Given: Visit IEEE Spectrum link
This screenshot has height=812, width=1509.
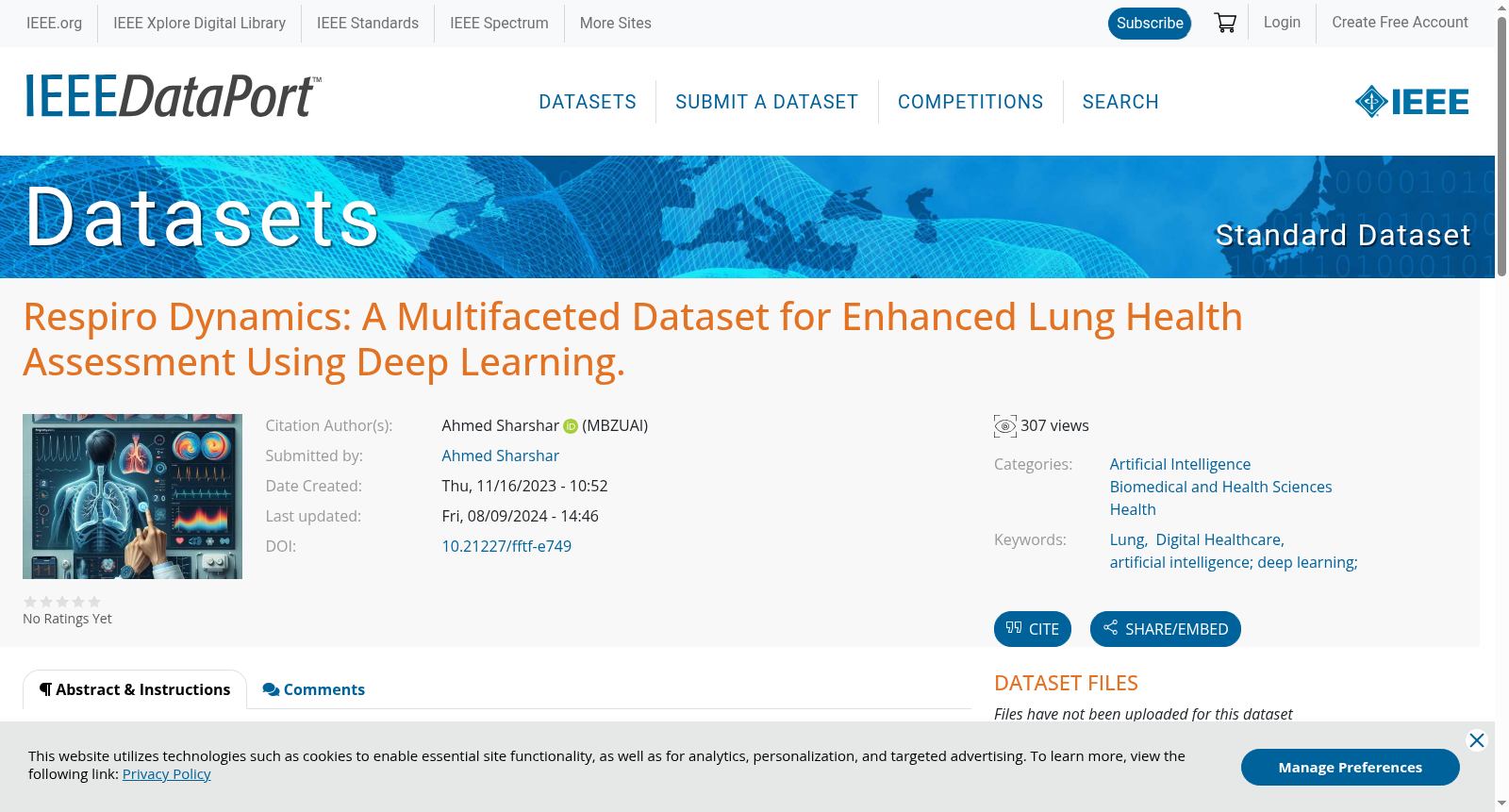Looking at the screenshot, I should point(499,23).
